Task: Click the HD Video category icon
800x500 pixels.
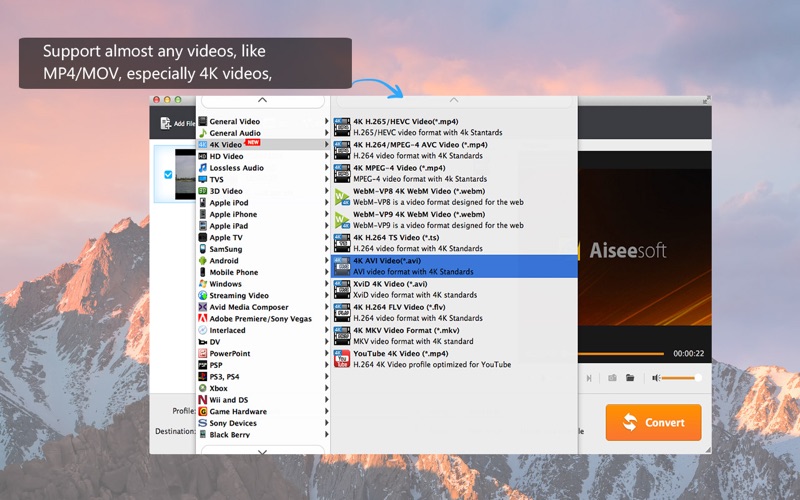Action: tap(203, 156)
